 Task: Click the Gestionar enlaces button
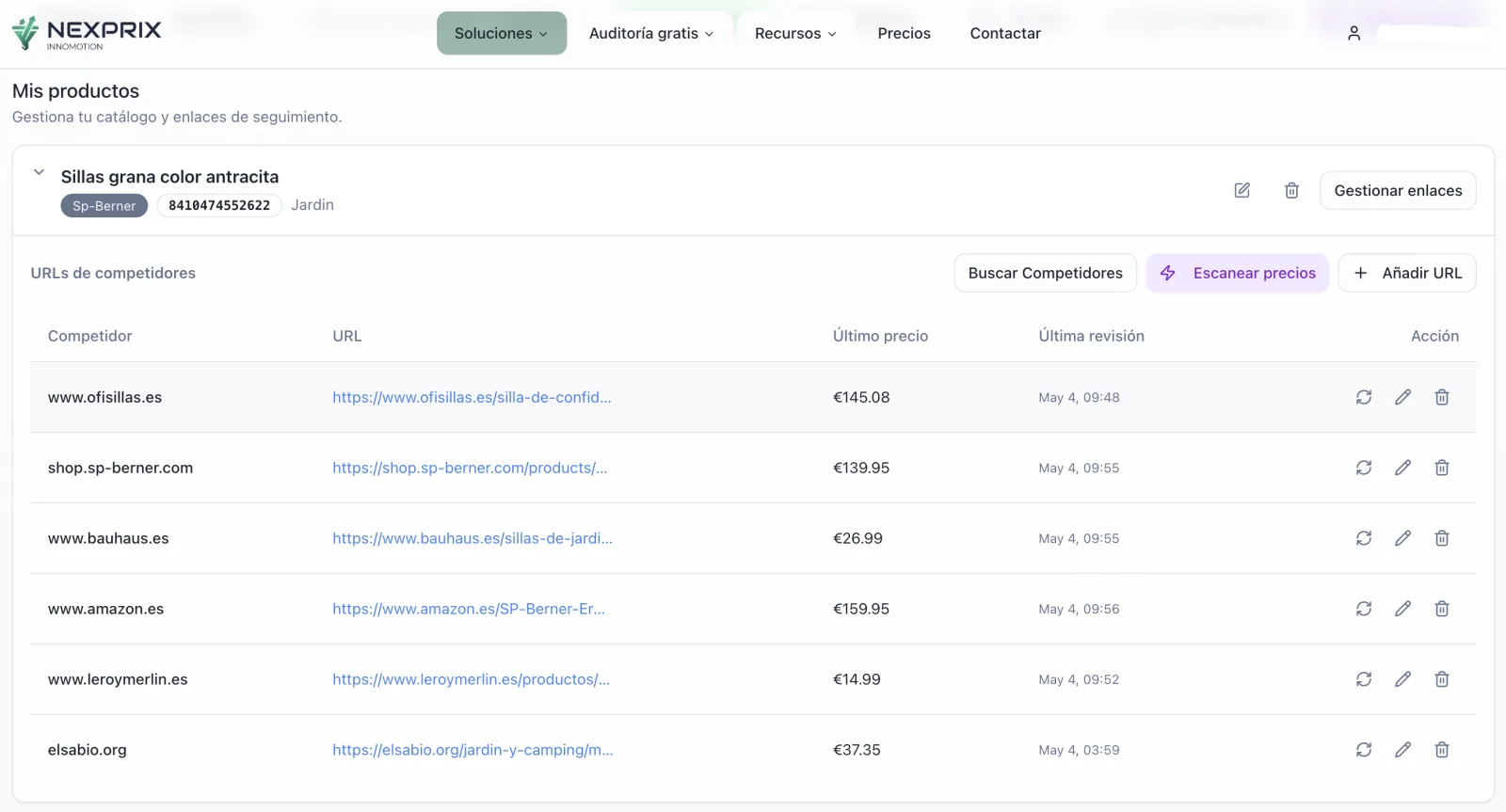coord(1398,190)
